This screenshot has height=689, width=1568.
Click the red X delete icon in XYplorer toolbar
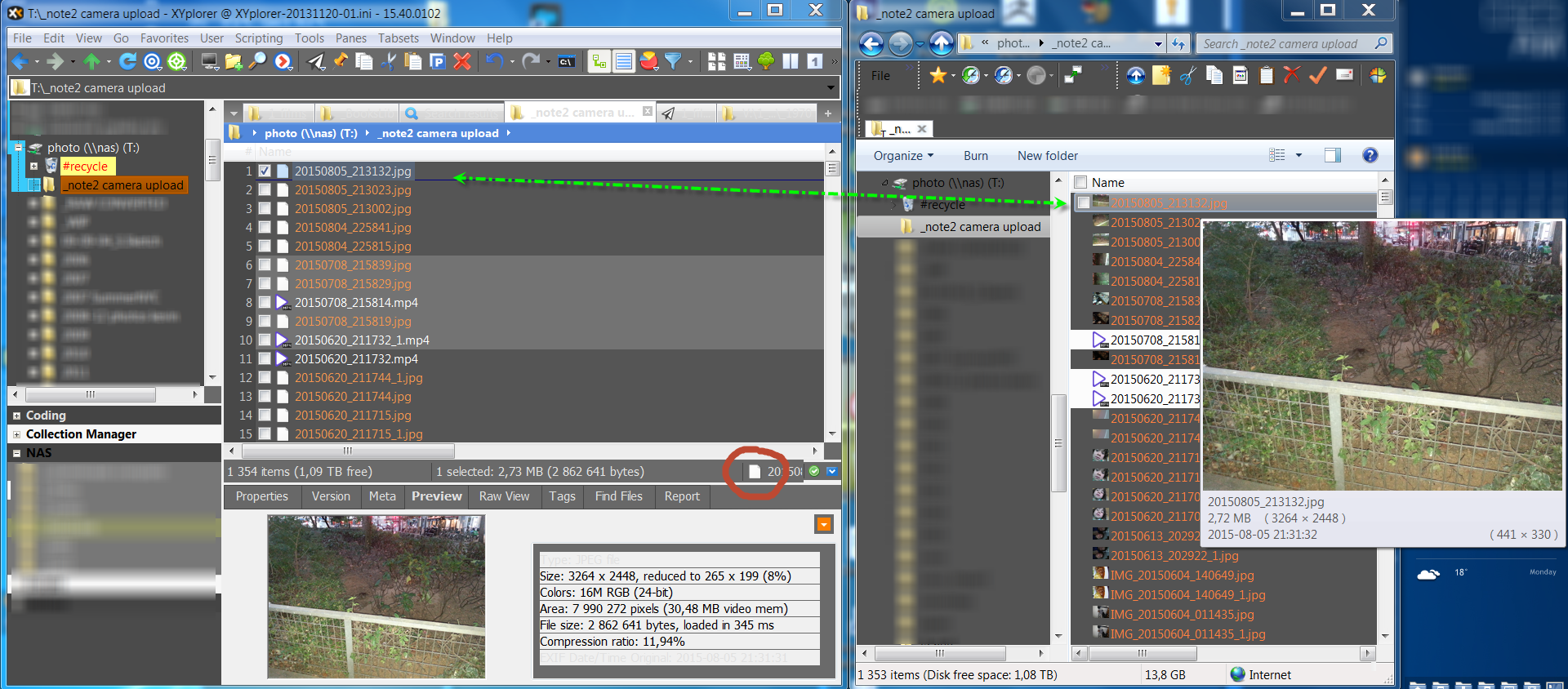[x=462, y=61]
